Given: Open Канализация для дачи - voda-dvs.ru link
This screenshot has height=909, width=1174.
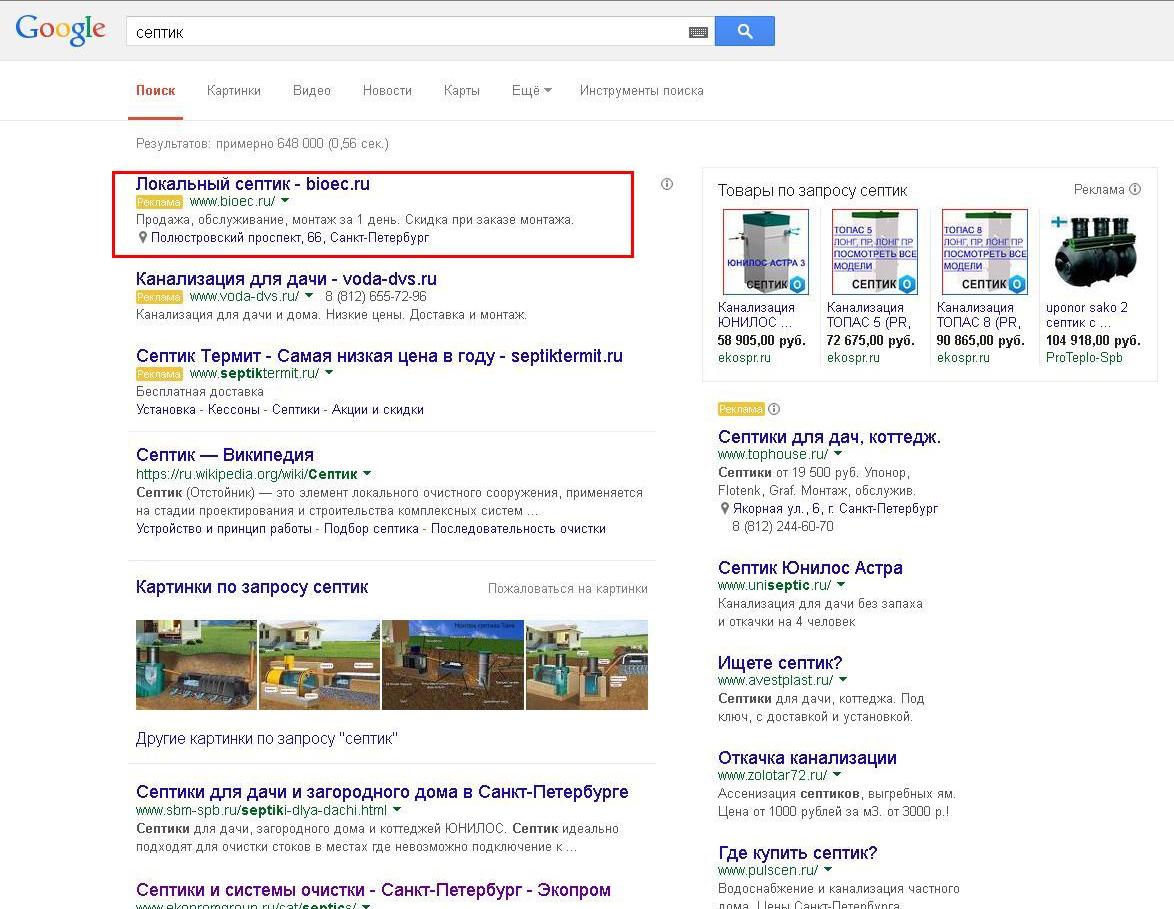Looking at the screenshot, I should click(286, 279).
